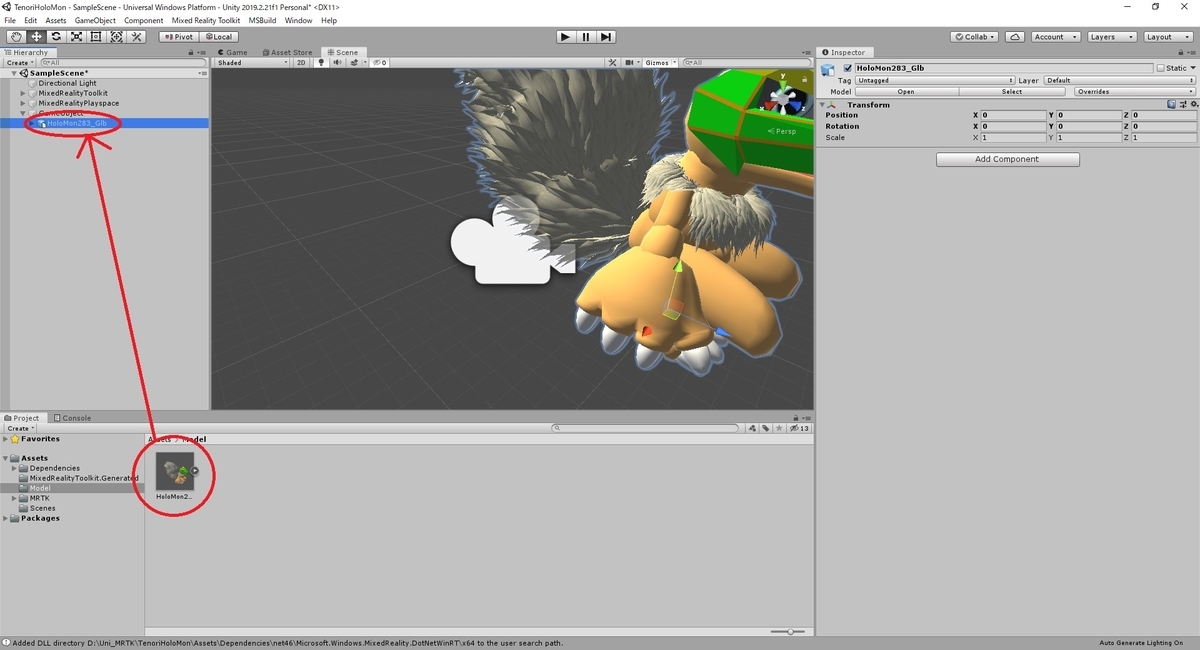Open the Layout dropdown
The image size is (1200, 650).
pos(1168,37)
